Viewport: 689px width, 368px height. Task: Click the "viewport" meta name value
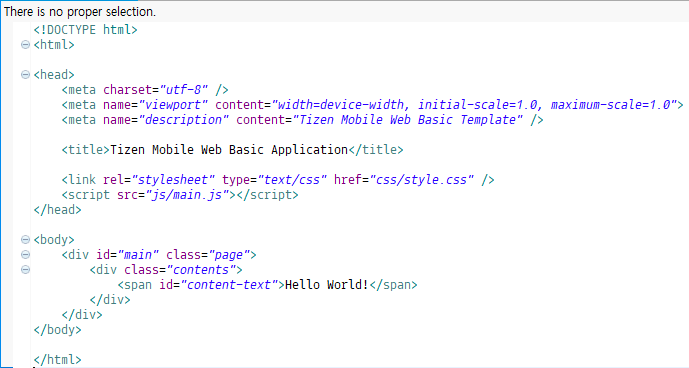click(173, 105)
